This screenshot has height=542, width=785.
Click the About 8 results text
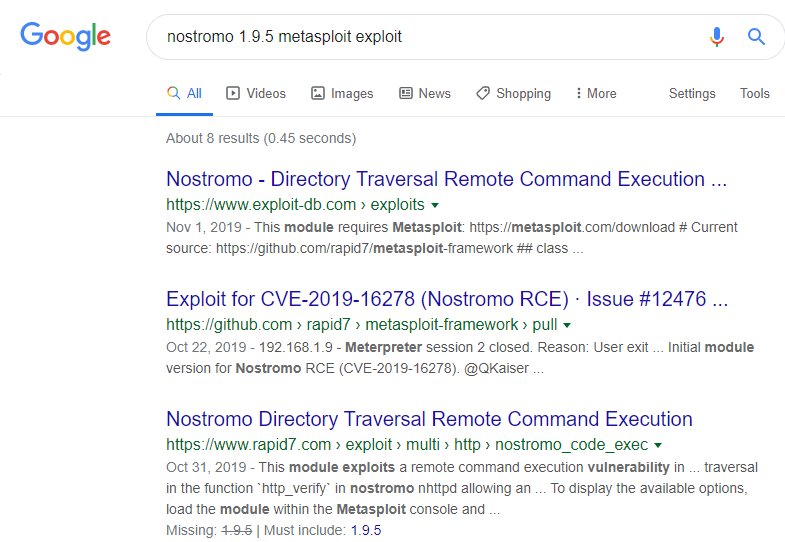(261, 138)
